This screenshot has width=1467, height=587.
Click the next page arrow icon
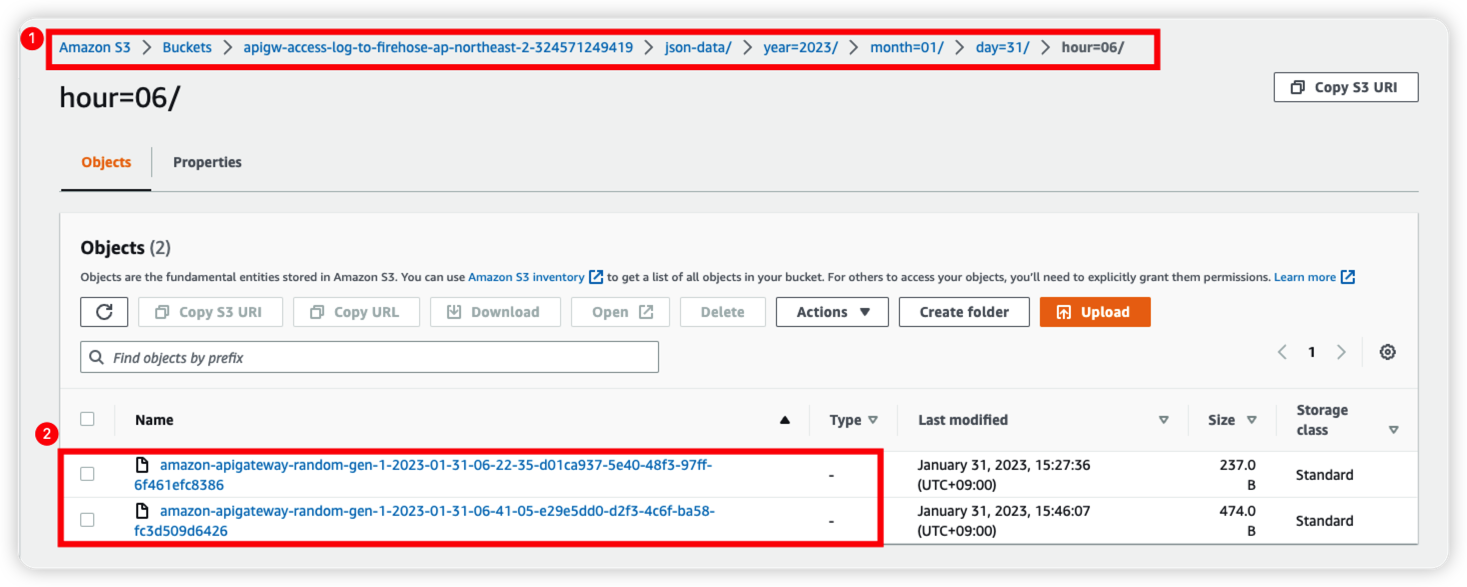pos(1341,352)
